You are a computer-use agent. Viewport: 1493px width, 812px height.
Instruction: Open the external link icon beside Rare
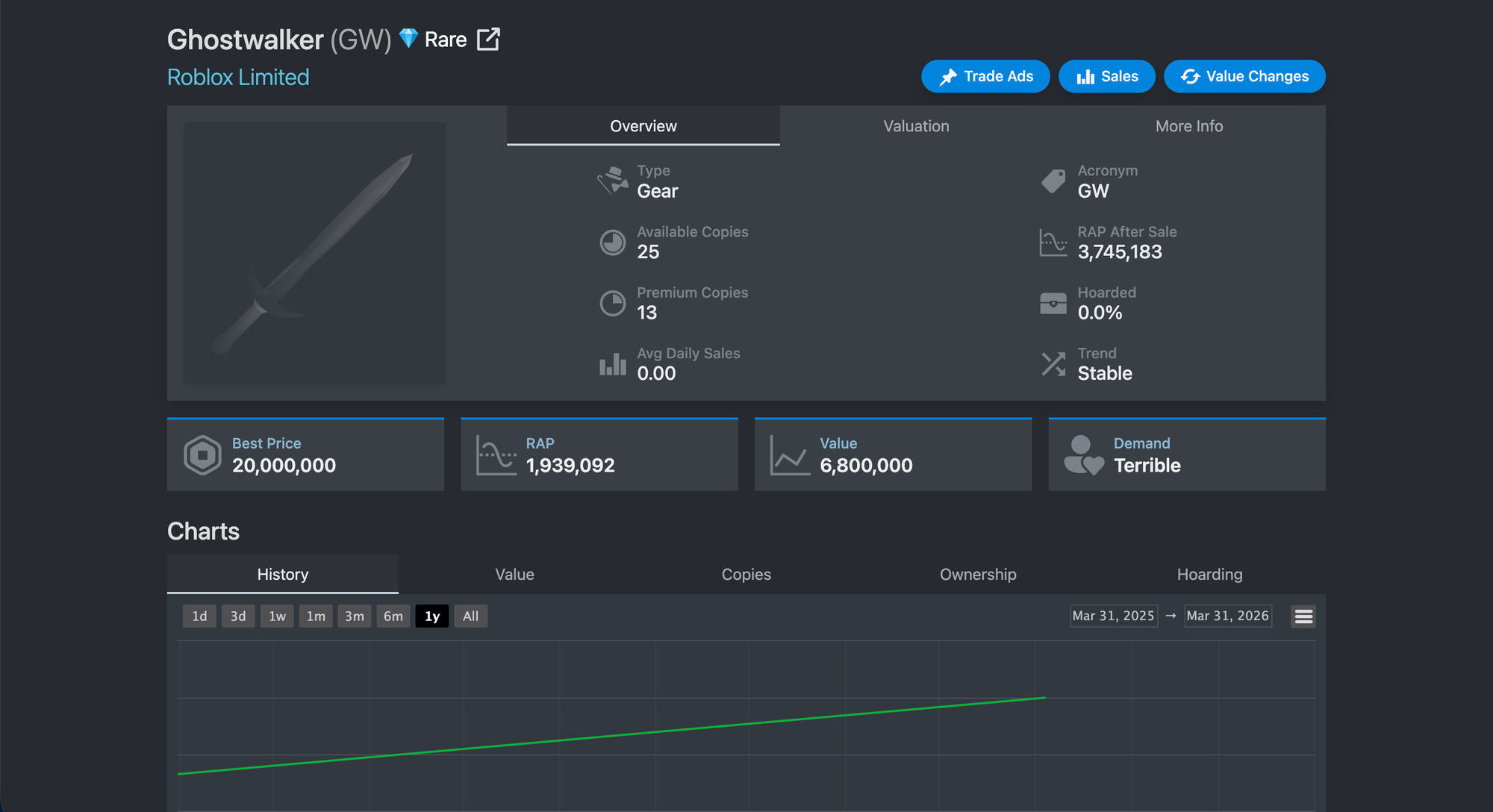pyautogui.click(x=488, y=40)
